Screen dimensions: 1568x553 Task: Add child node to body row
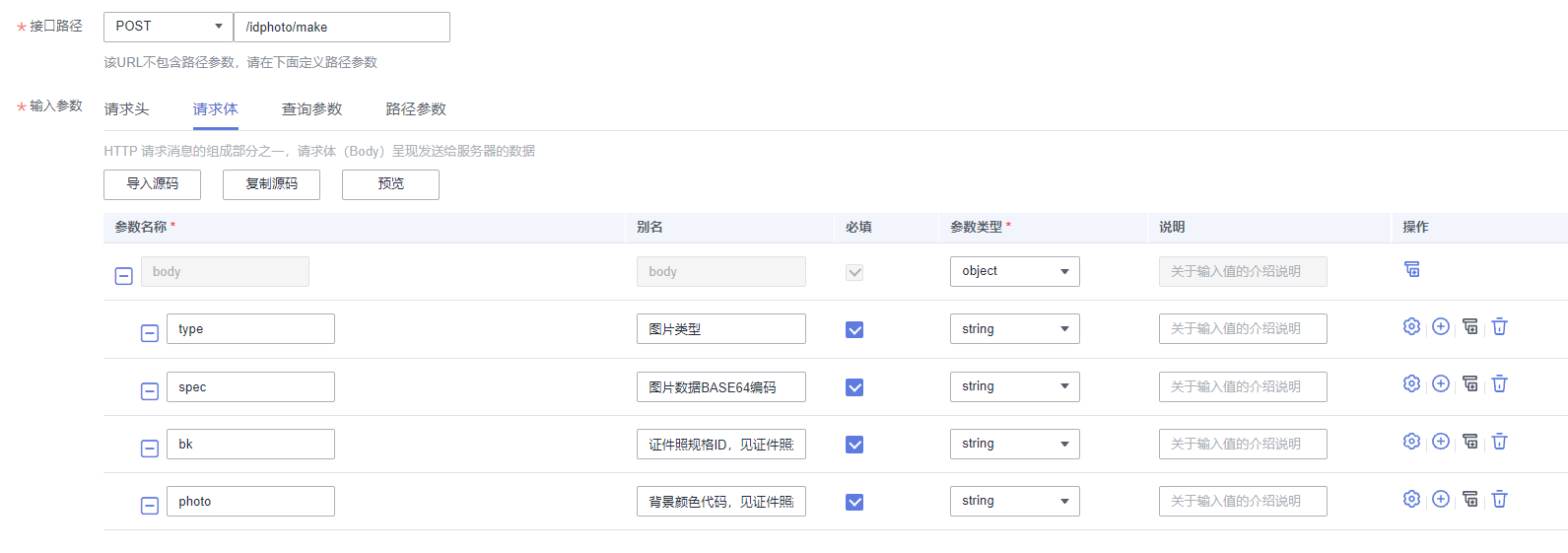[1412, 269]
